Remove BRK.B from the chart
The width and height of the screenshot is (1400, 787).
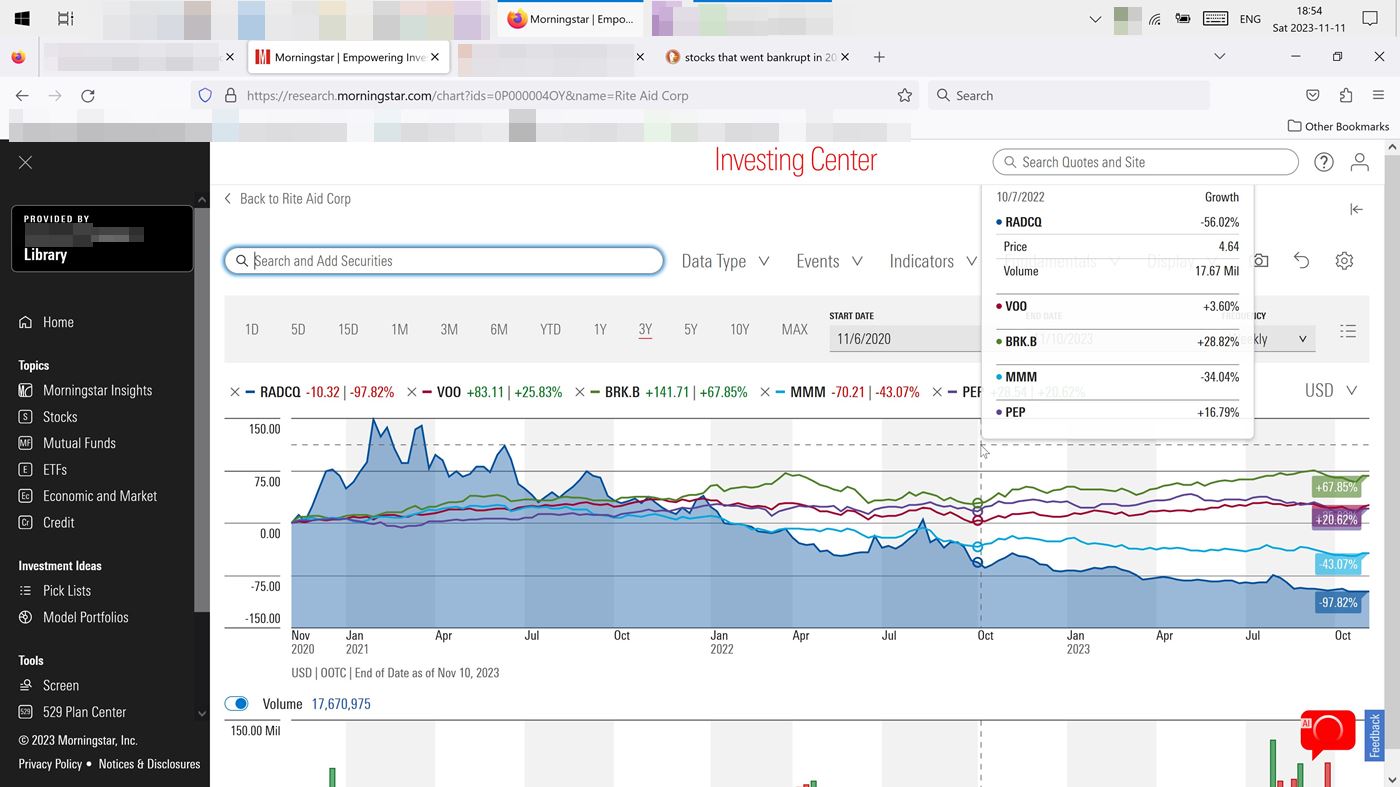click(580, 392)
